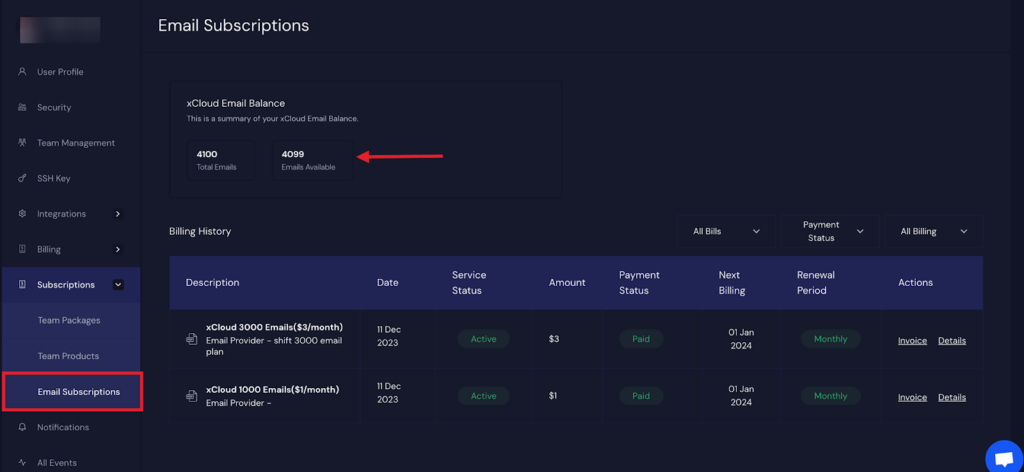Open the Payment Status filter dropdown
This screenshot has height=472, width=1024.
coord(830,231)
